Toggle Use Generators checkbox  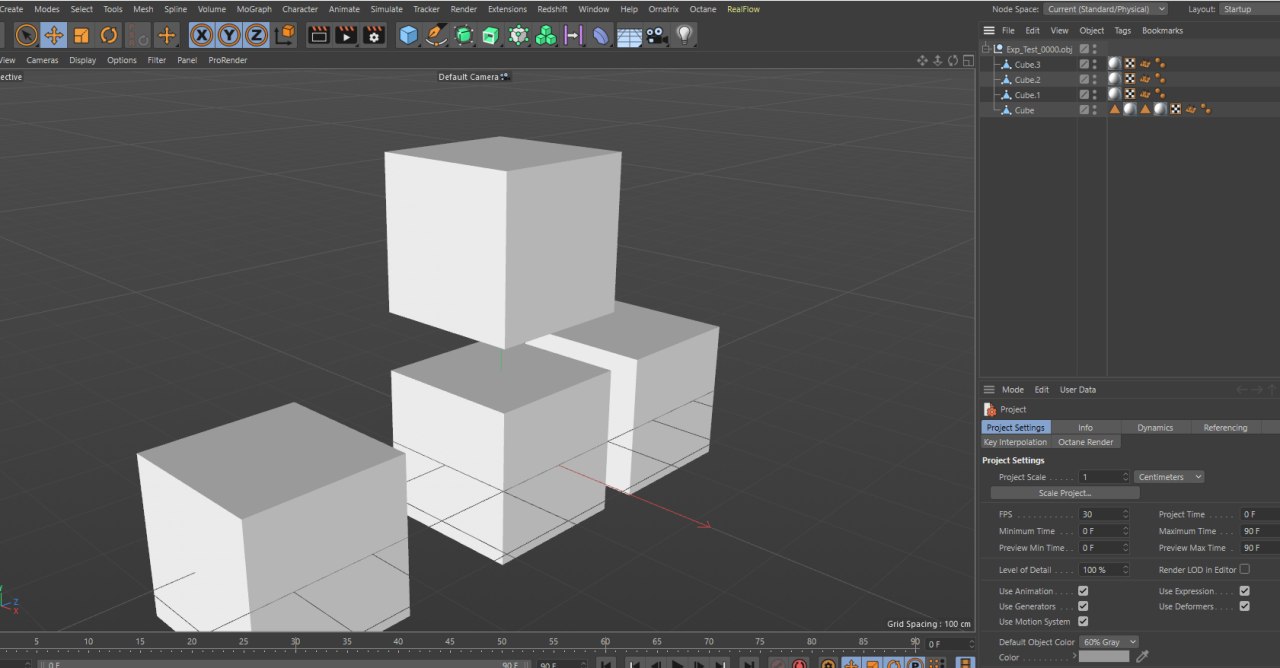1083,606
